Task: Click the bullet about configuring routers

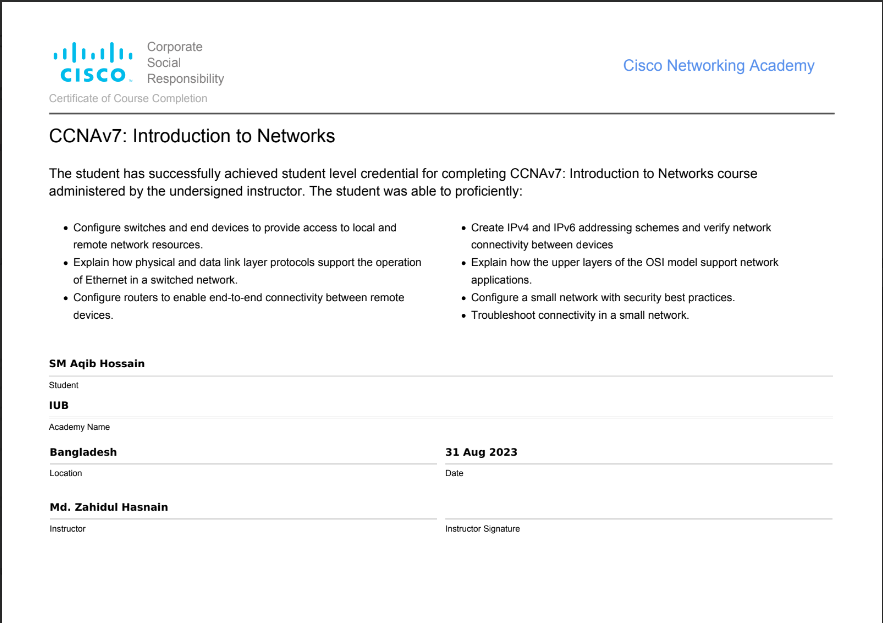Action: coord(238,306)
